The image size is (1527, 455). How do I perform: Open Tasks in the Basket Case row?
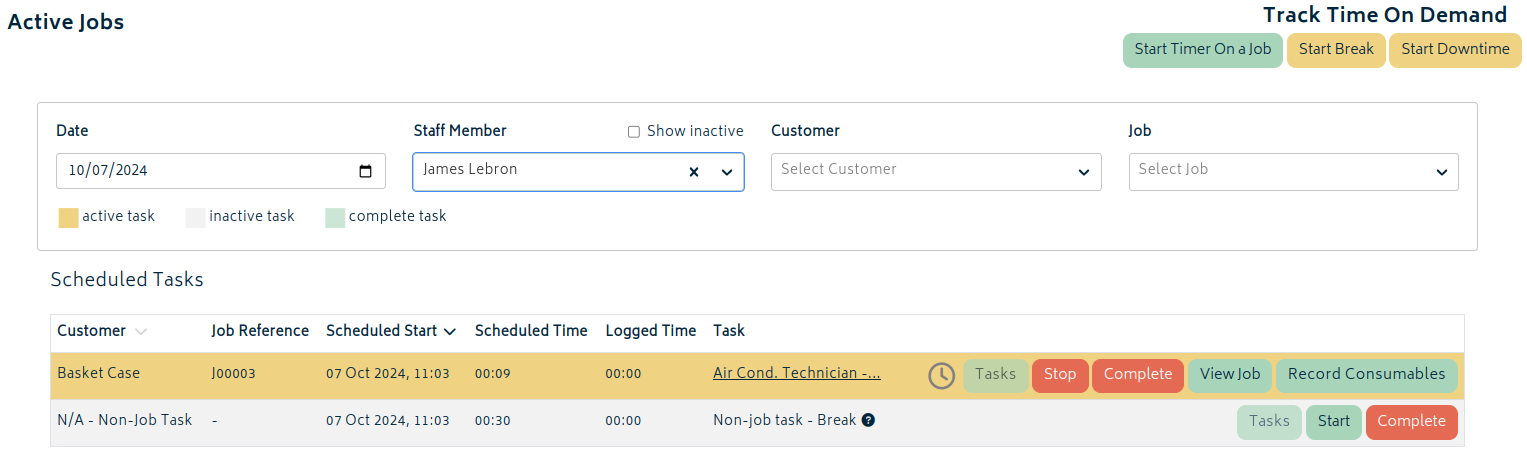click(995, 375)
